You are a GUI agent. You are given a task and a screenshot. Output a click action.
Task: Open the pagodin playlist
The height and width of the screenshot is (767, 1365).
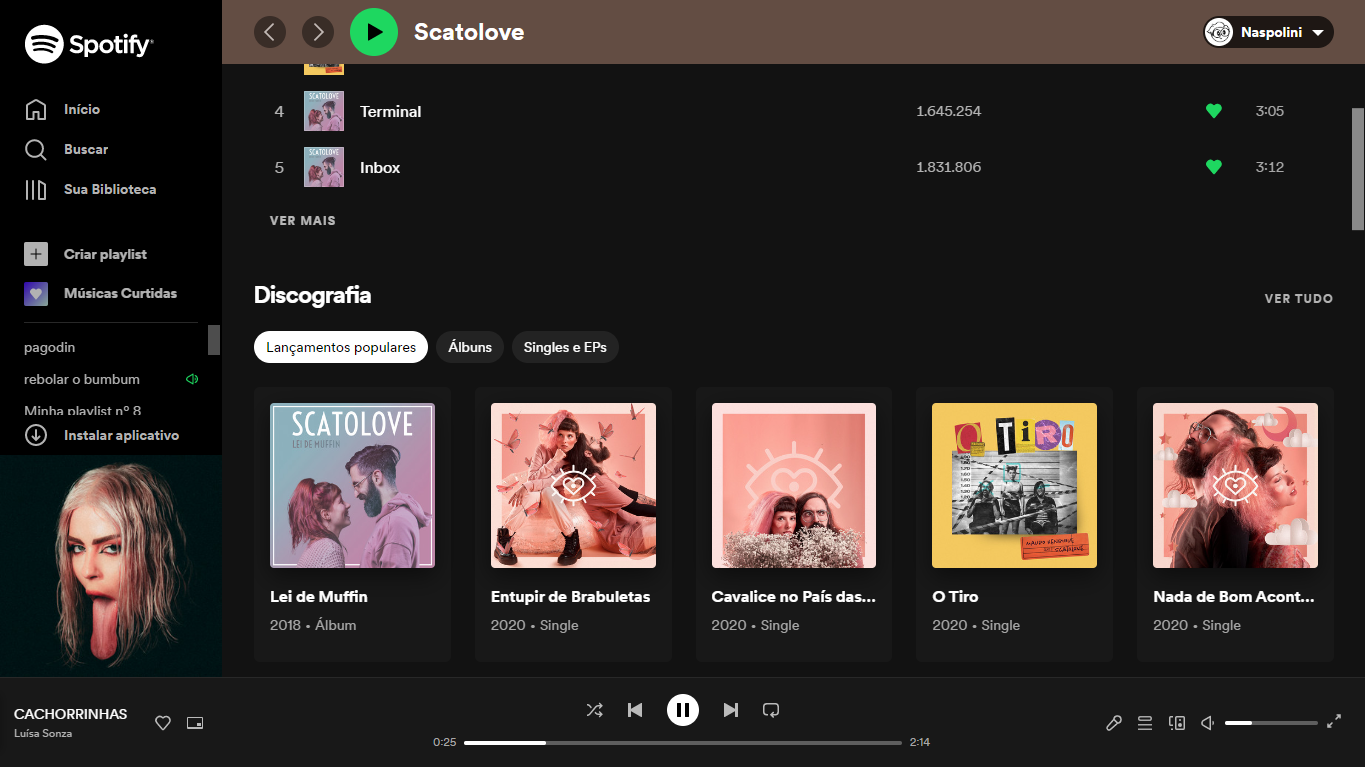click(x=49, y=347)
